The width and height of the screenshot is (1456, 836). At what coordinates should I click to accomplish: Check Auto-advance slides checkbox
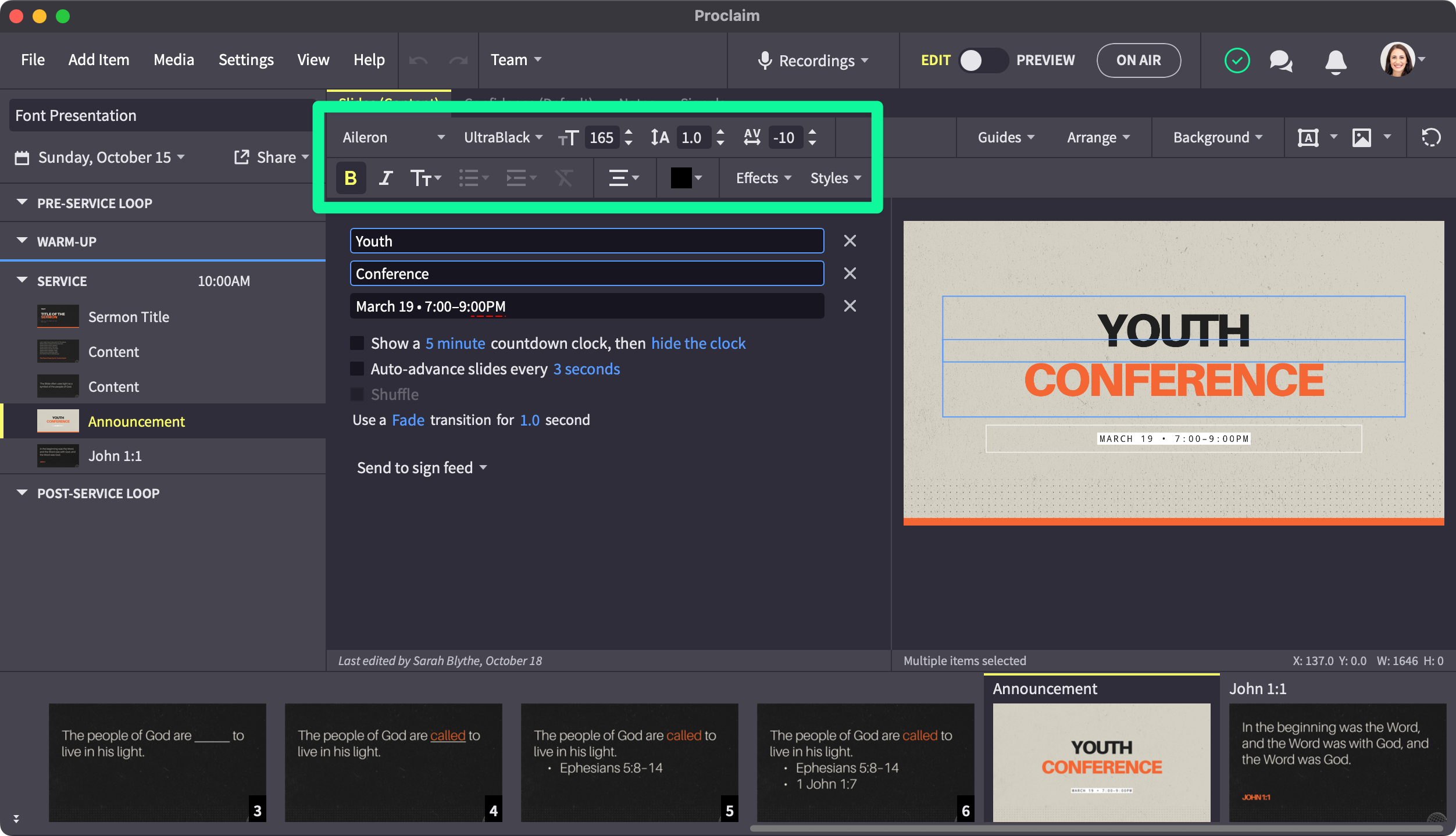357,369
